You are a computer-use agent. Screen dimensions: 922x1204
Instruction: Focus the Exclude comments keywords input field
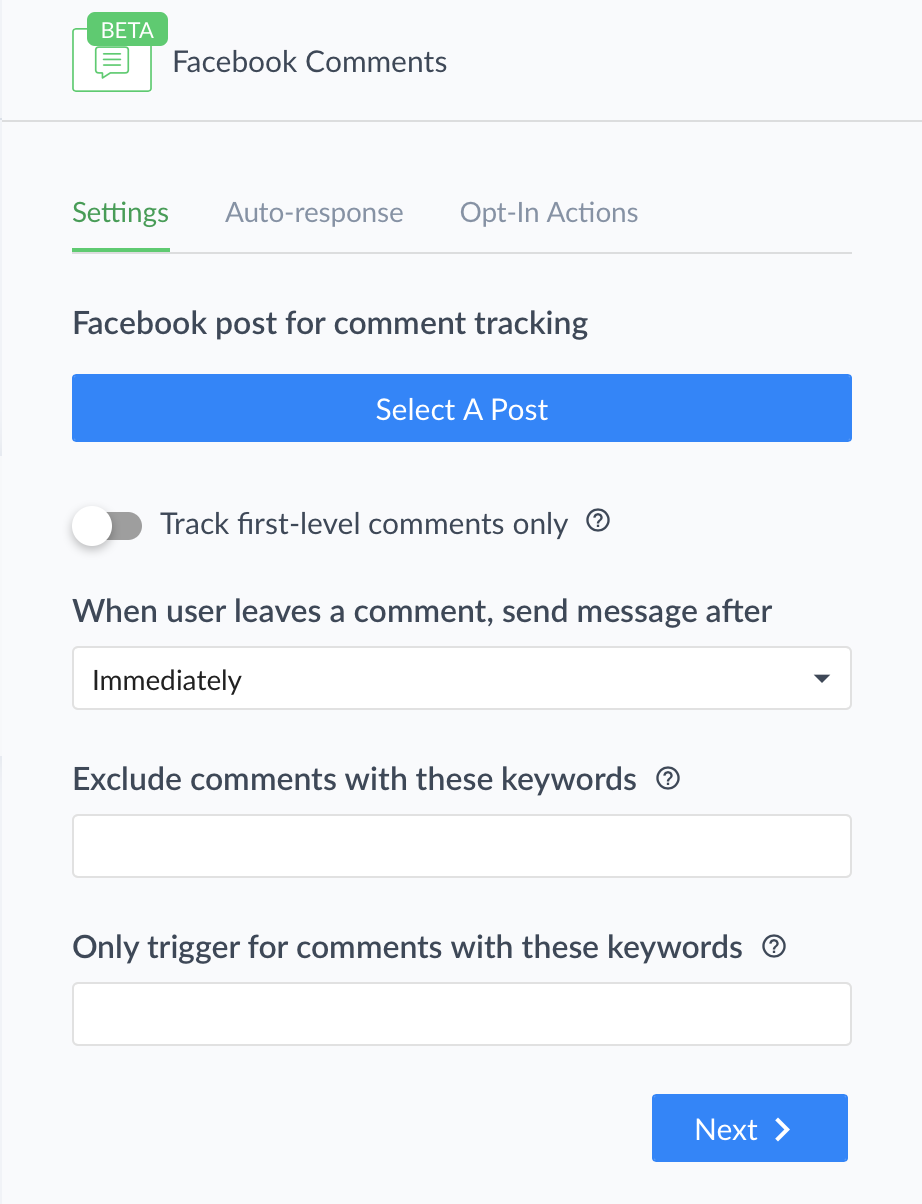[x=462, y=846]
